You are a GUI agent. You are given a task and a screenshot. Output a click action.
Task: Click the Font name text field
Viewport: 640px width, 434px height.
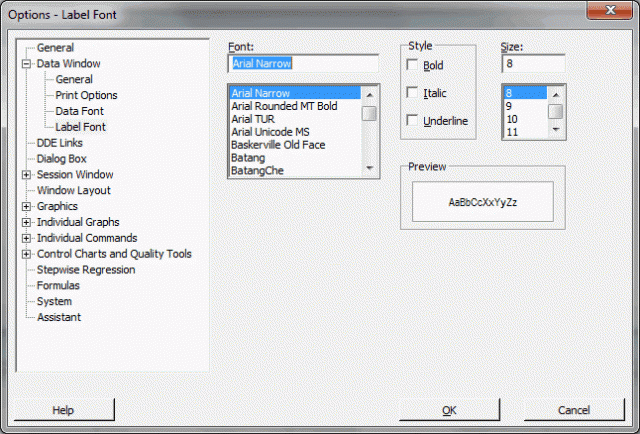302,64
